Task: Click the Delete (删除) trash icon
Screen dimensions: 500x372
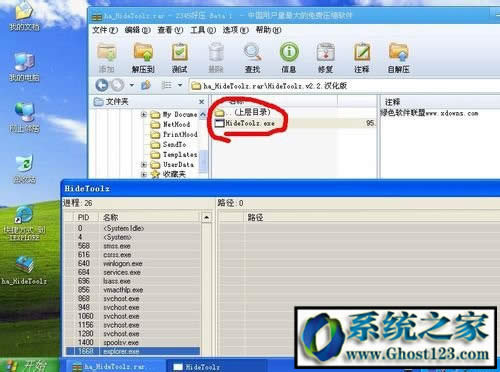Action: (216, 53)
